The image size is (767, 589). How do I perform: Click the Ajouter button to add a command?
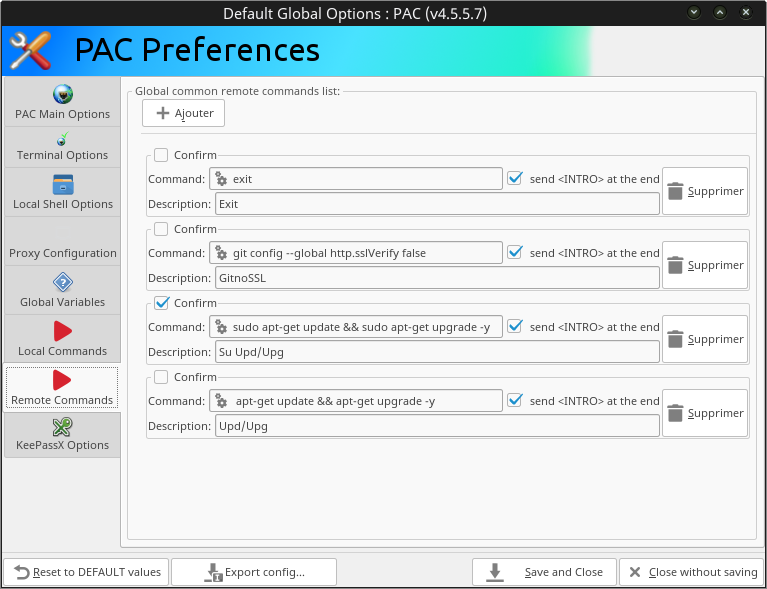(x=183, y=113)
